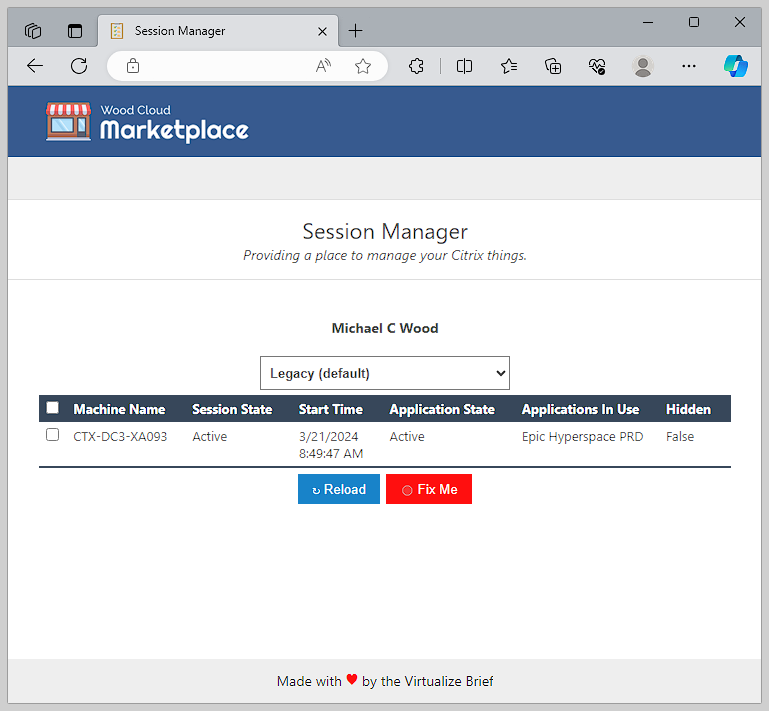The width and height of the screenshot is (769, 711).
Task: Open Browser essentials heart icon
Action: pyautogui.click(x=597, y=66)
